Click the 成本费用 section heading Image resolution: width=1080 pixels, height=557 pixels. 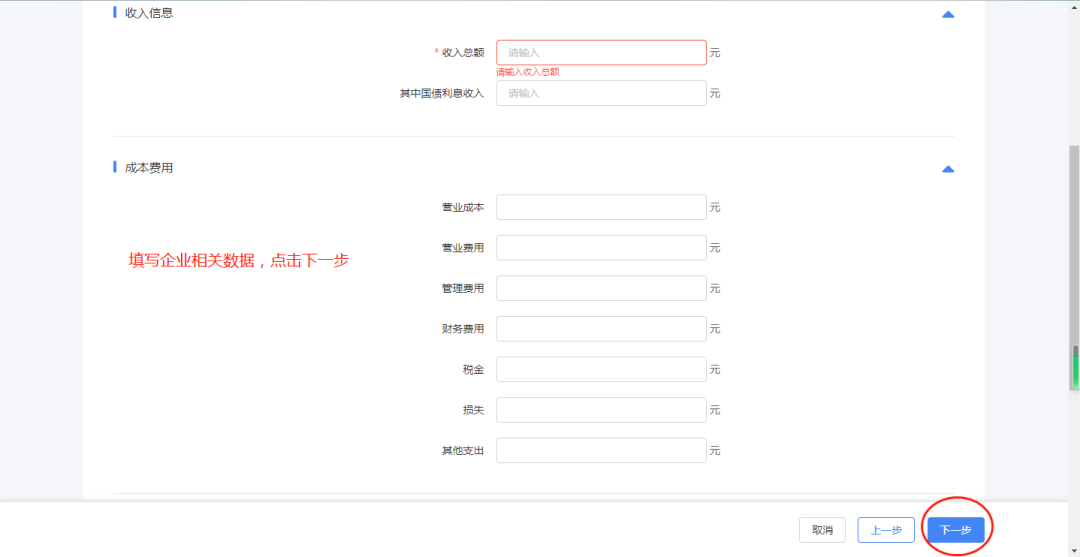[x=149, y=168]
